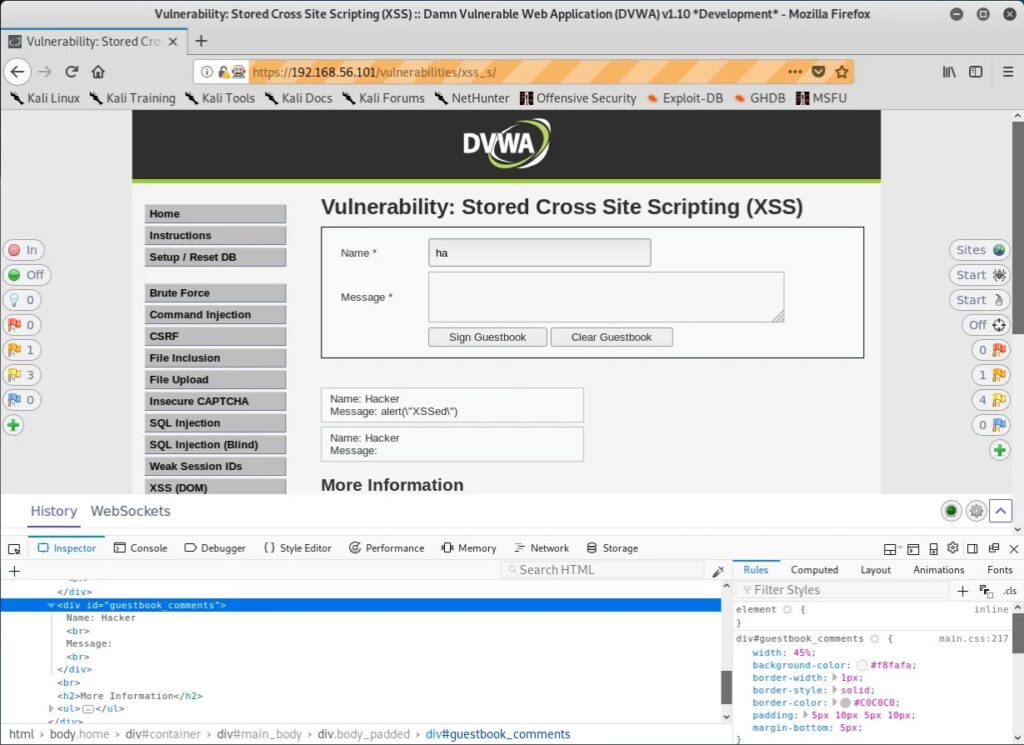1024x745 pixels.
Task: Open site low alerts flag showing 4
Action: click(991, 400)
